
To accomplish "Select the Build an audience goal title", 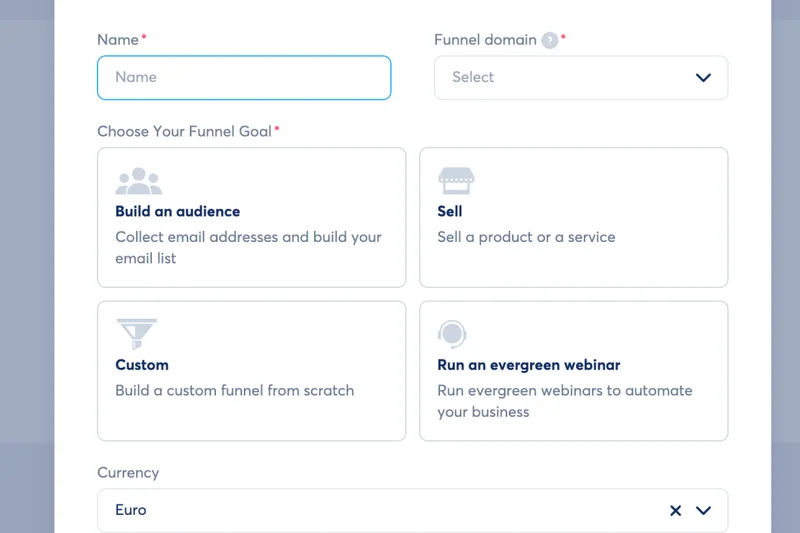I will point(177,211).
